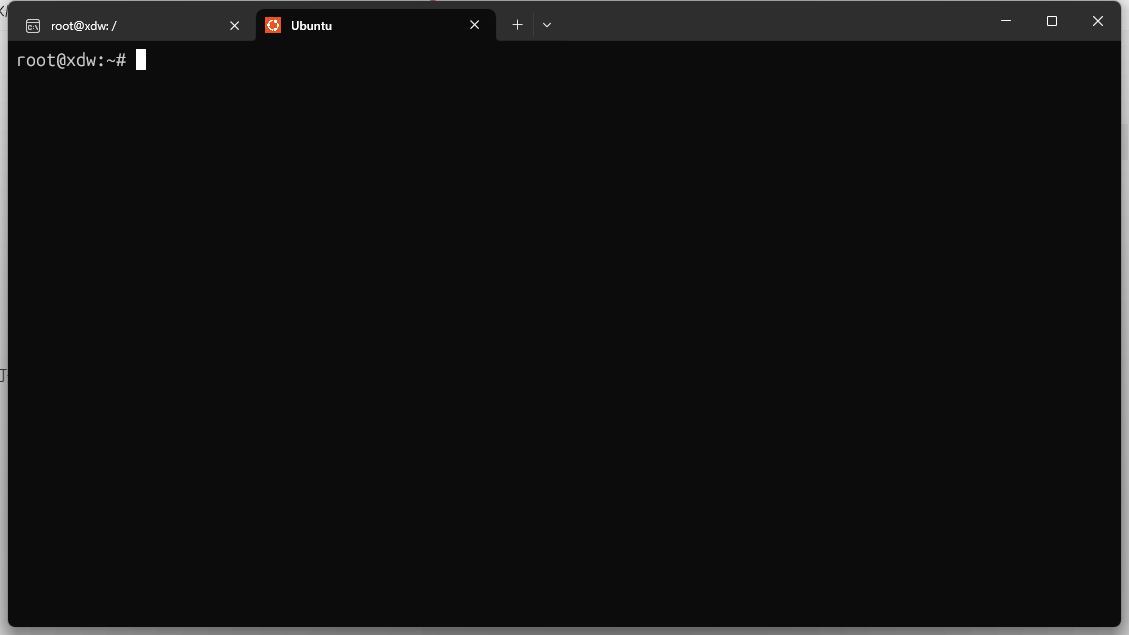Select the Ubuntu tab

pyautogui.click(x=376, y=25)
